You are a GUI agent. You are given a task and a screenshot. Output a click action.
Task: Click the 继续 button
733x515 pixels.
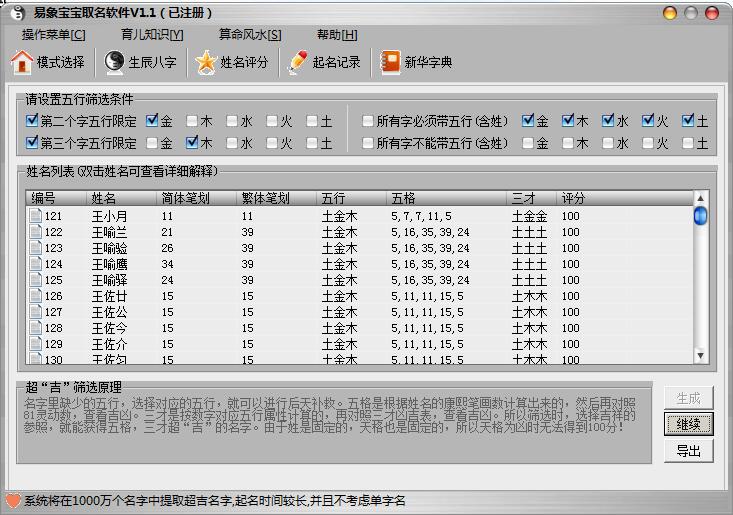point(688,424)
